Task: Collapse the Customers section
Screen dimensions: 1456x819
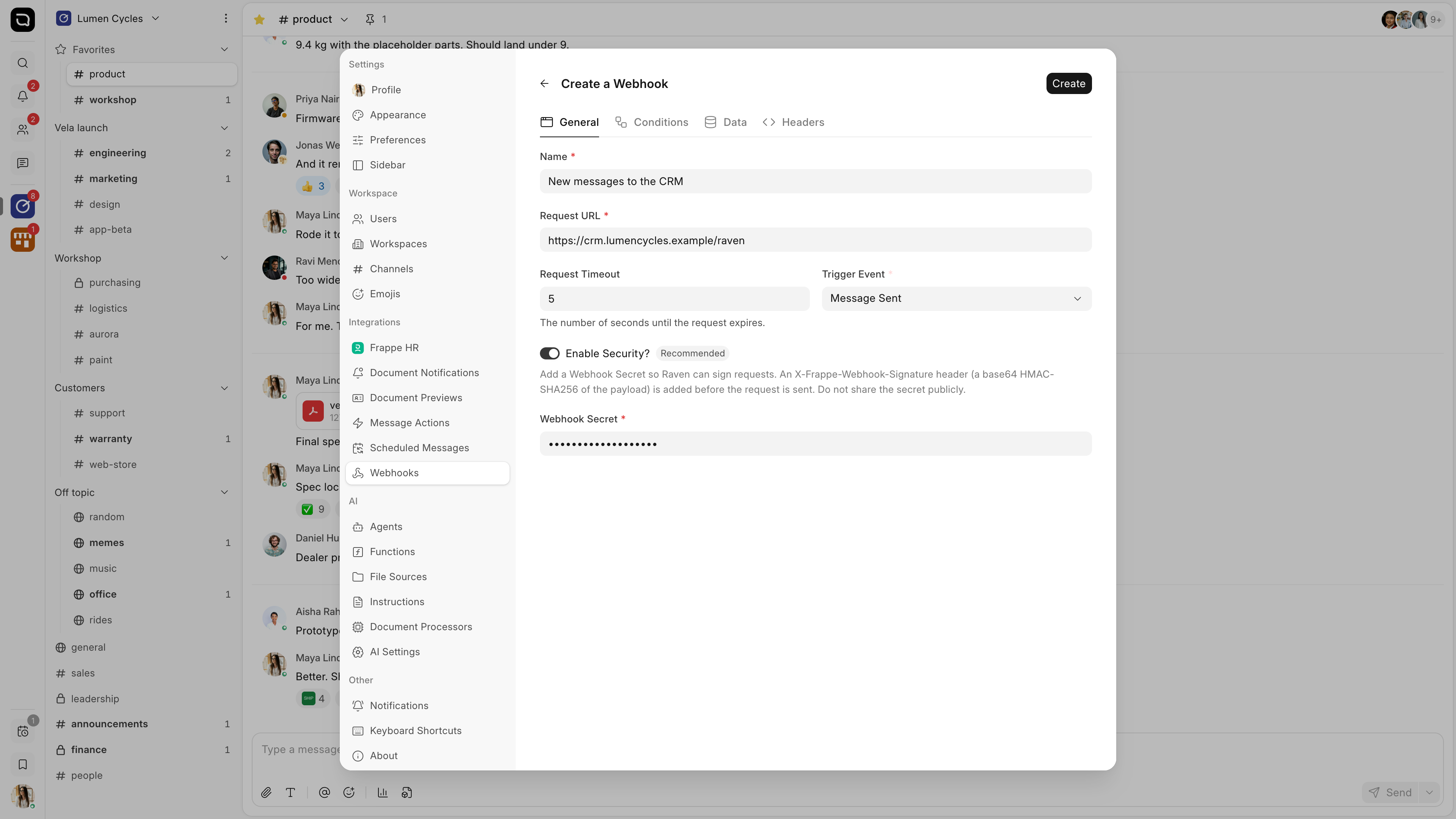Action: 224,388
